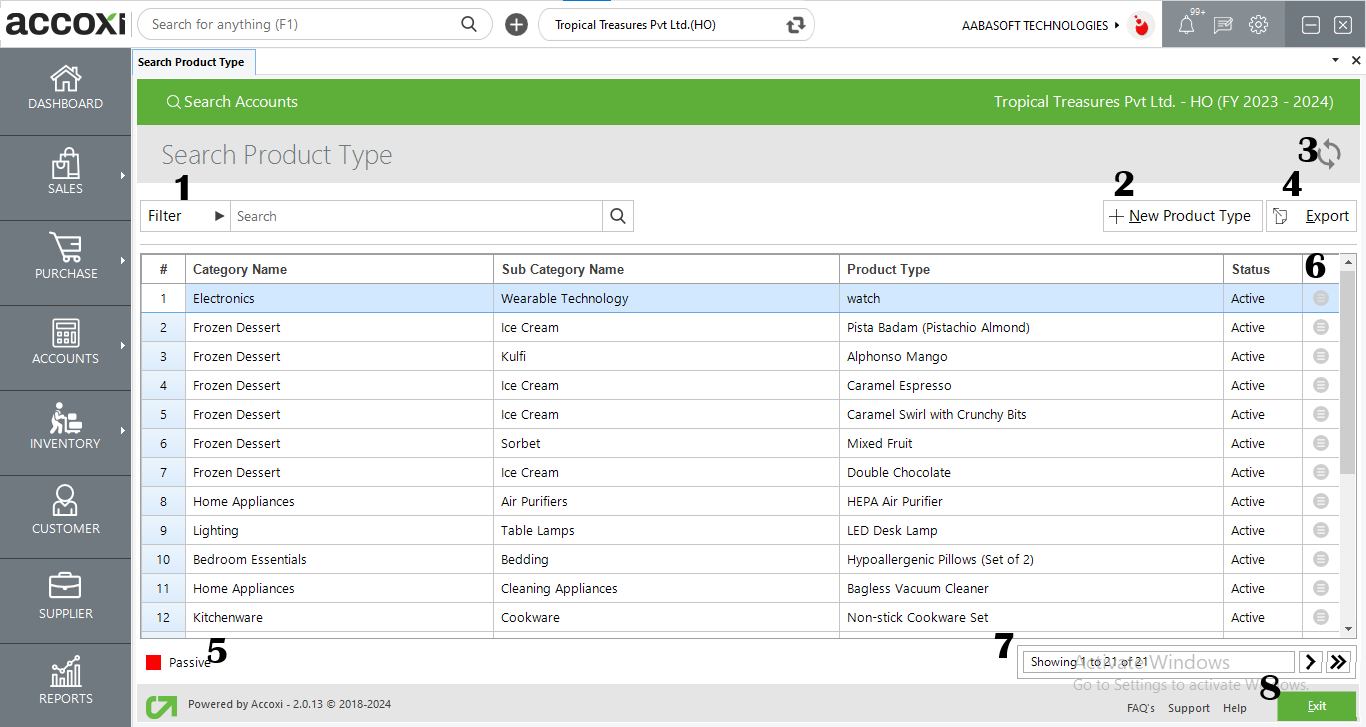Image resolution: width=1366 pixels, height=727 pixels.
Task: Click the New Product Type button
Action: click(x=1182, y=216)
